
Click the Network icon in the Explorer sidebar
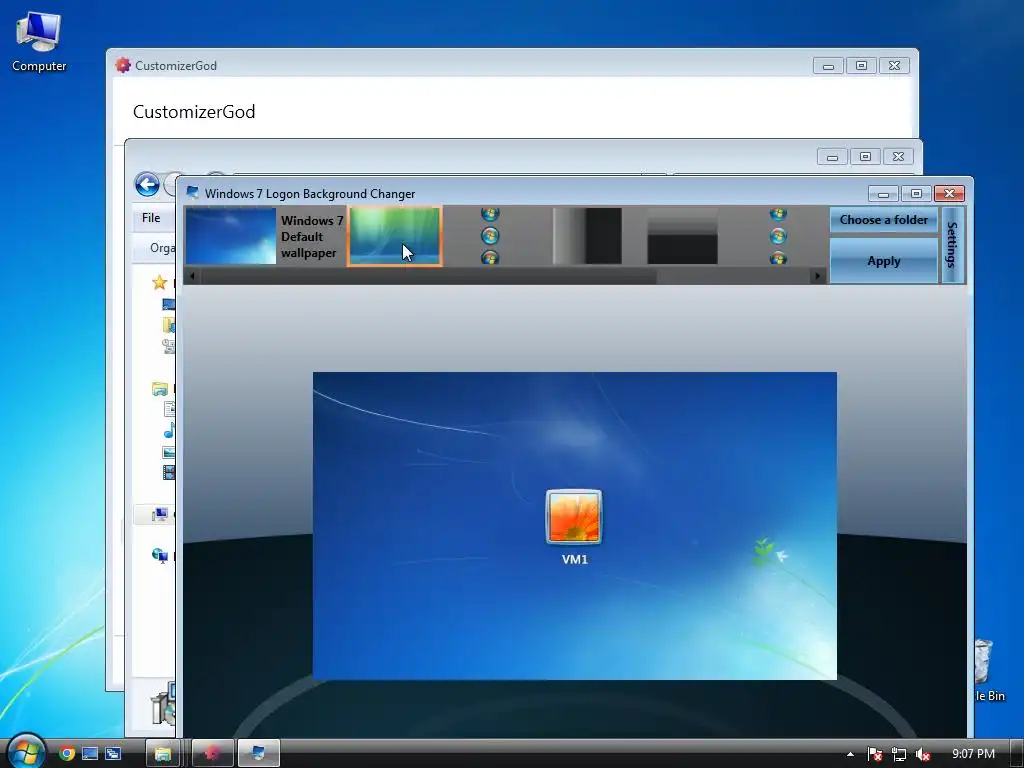click(160, 556)
